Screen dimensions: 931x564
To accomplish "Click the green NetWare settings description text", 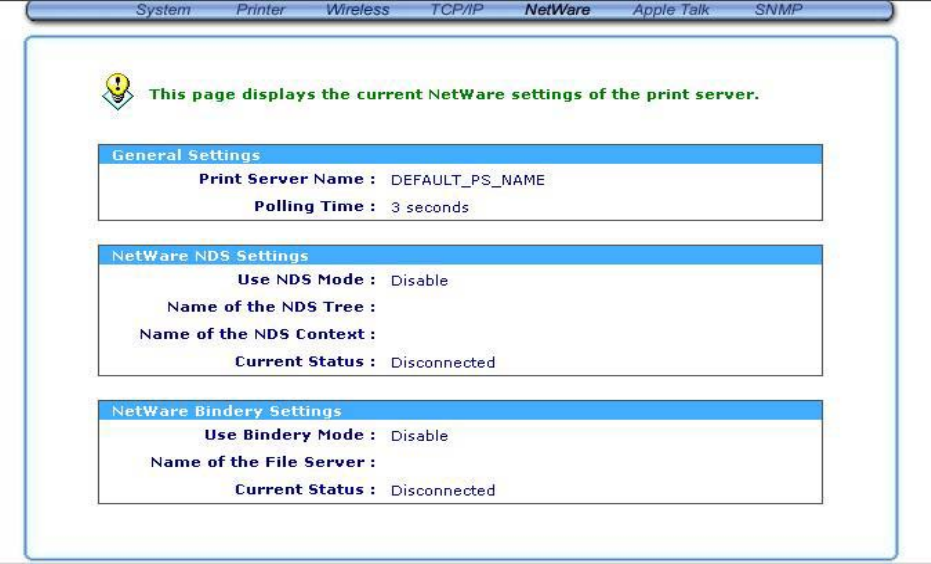I will 454,94.
